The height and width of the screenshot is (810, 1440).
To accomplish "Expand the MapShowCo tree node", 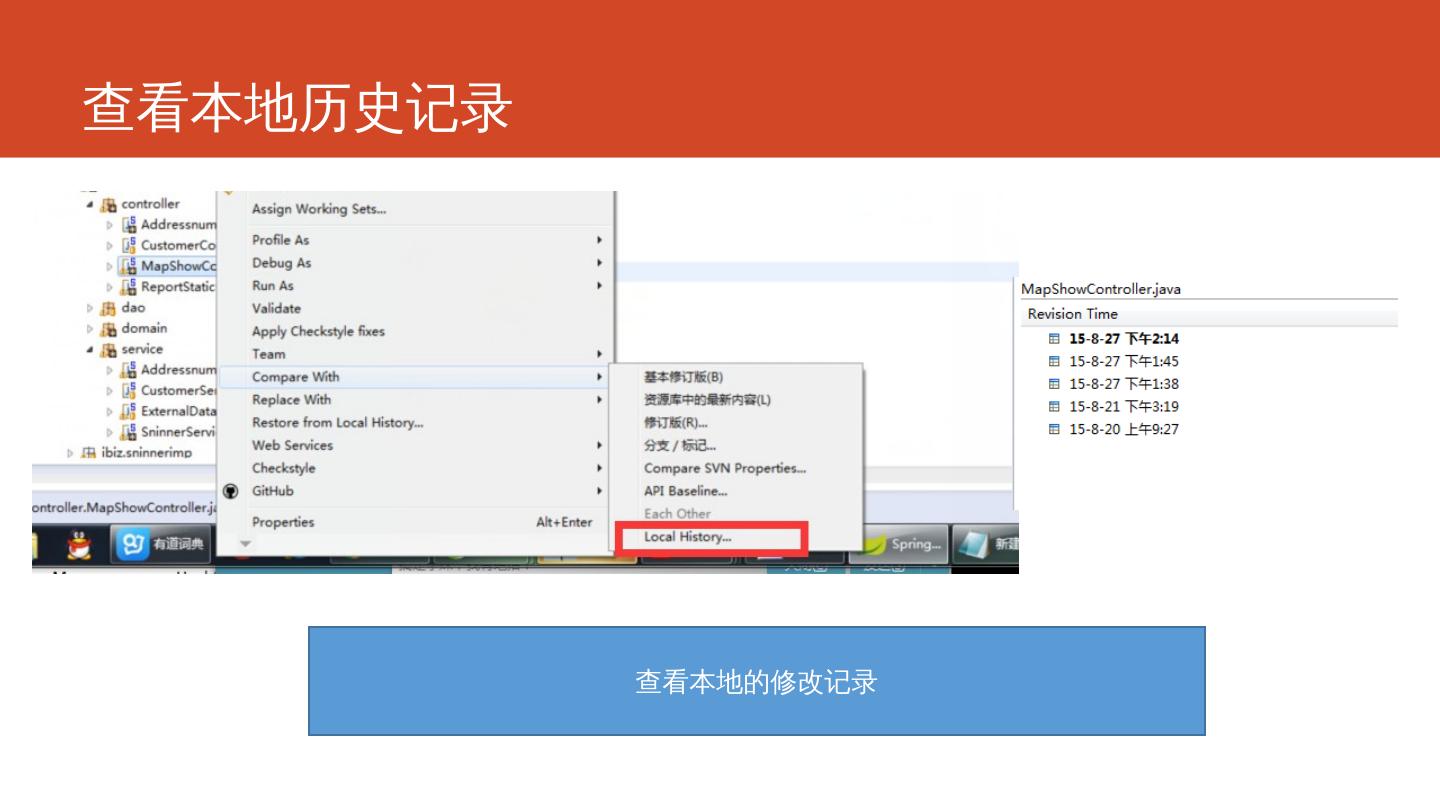I will (111, 267).
